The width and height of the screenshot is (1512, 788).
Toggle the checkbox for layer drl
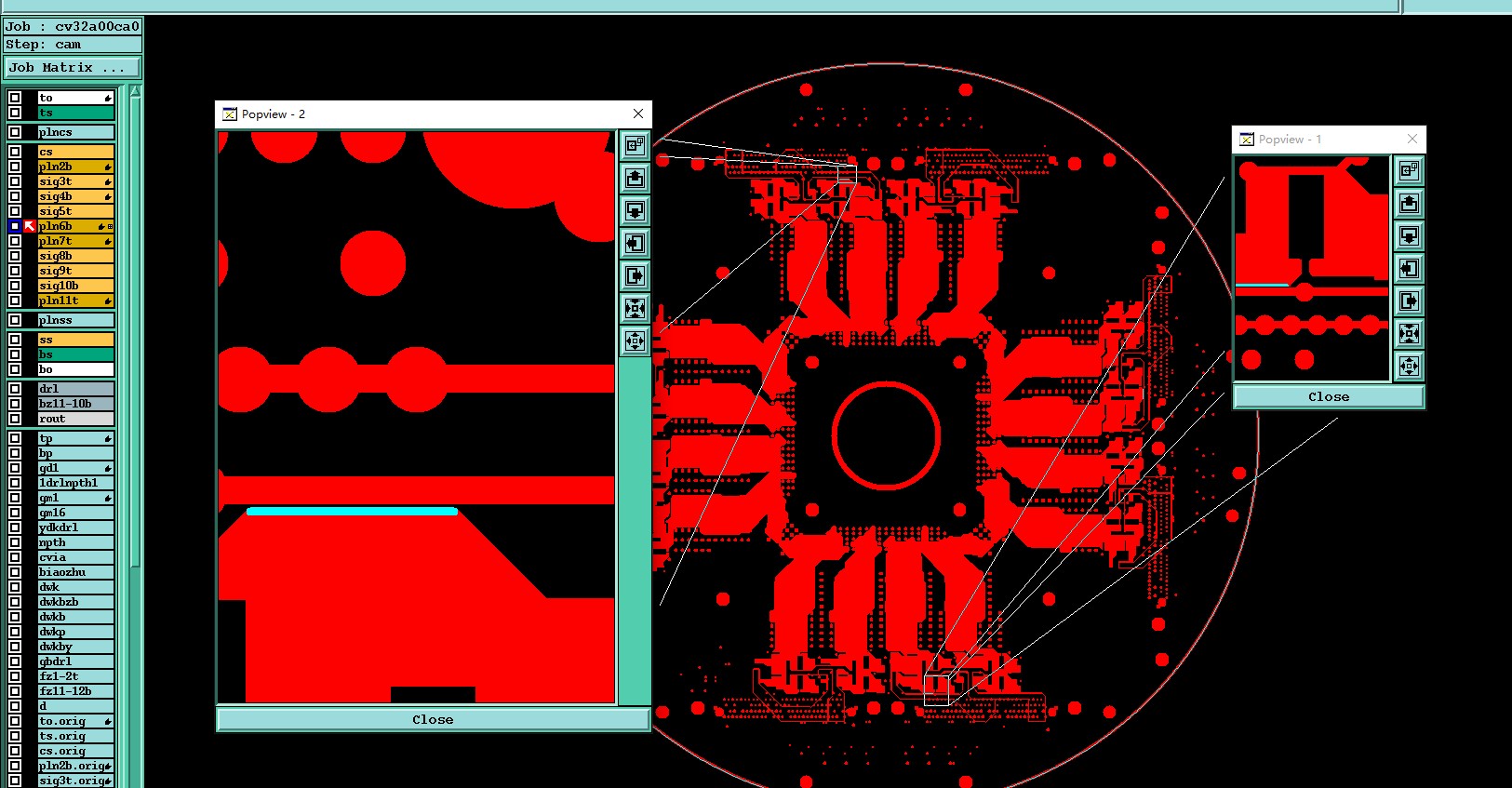pyautogui.click(x=15, y=389)
